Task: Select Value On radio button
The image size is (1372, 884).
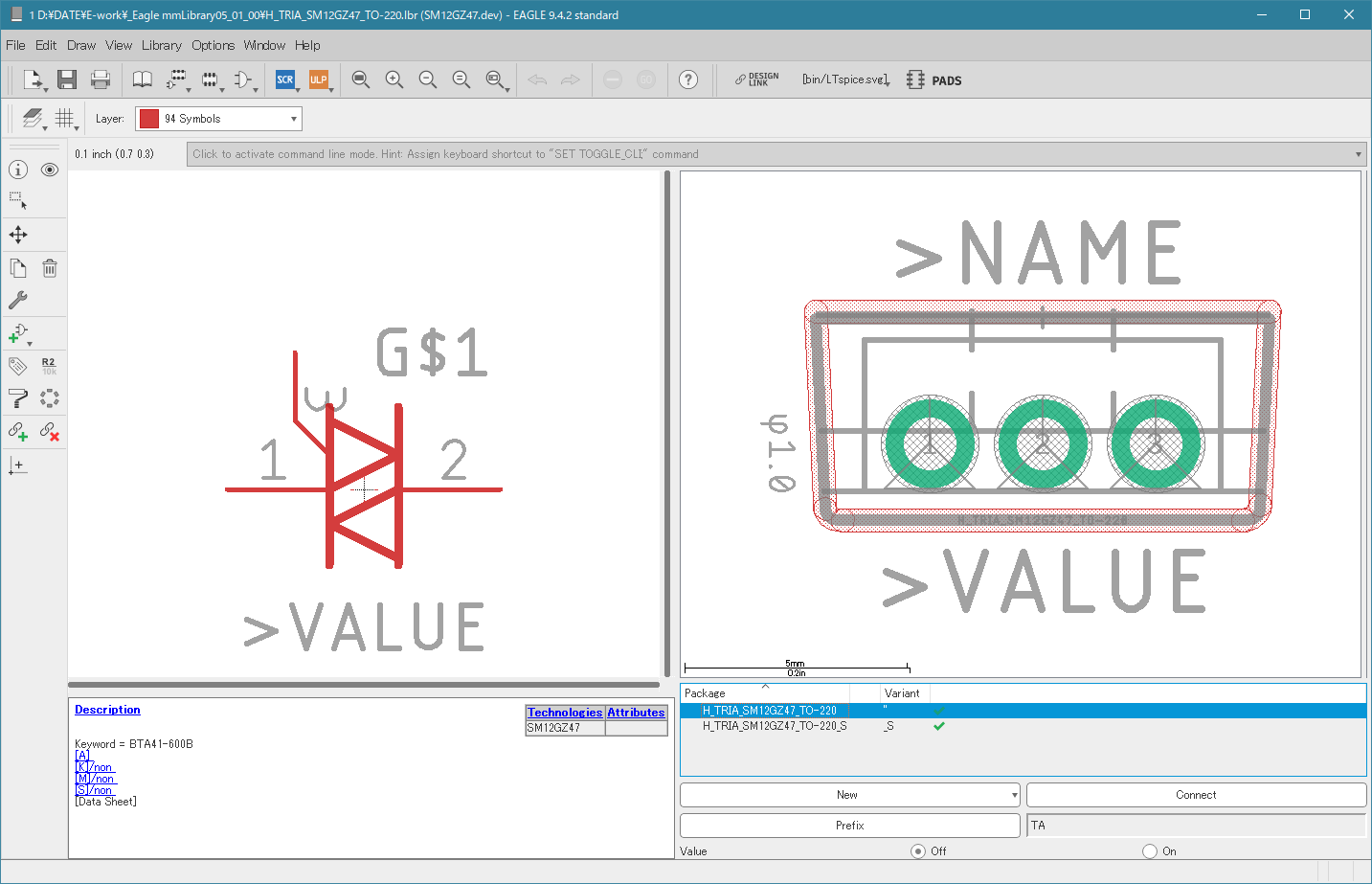Action: [x=1150, y=851]
